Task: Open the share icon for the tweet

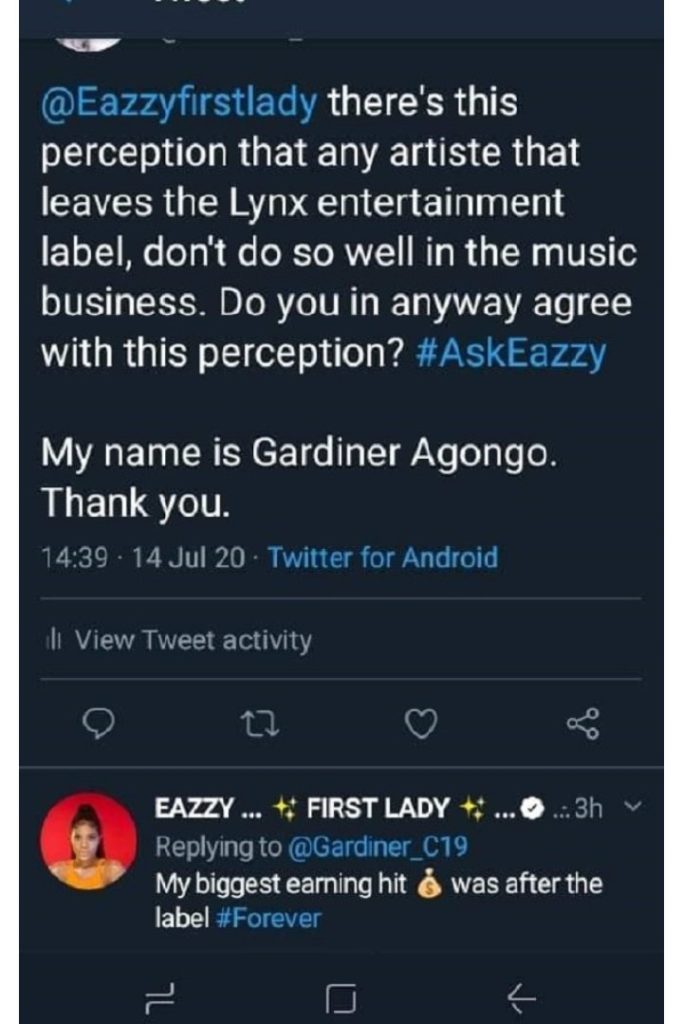Action: pos(582,724)
